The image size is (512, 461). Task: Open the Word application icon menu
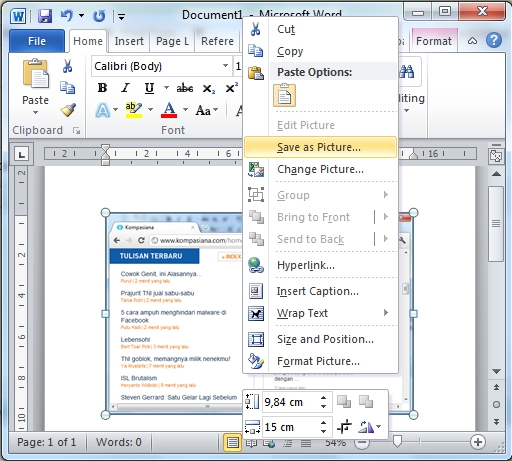(x=18, y=16)
